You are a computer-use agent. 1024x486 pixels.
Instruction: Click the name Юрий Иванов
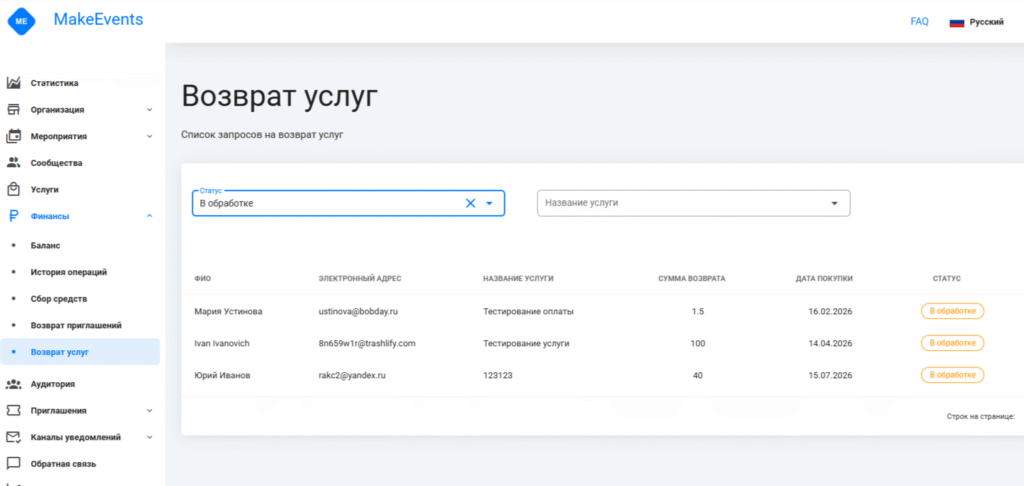click(x=222, y=376)
